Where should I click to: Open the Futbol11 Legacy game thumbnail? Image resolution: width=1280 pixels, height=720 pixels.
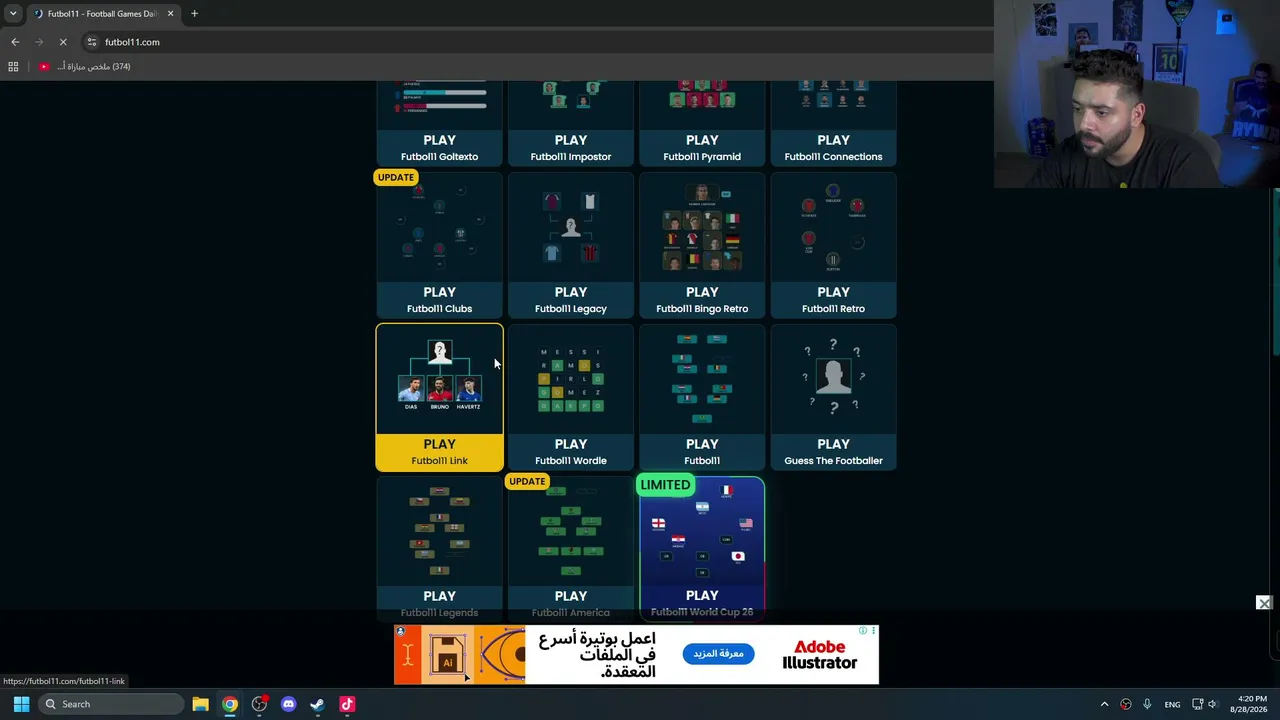click(x=570, y=228)
